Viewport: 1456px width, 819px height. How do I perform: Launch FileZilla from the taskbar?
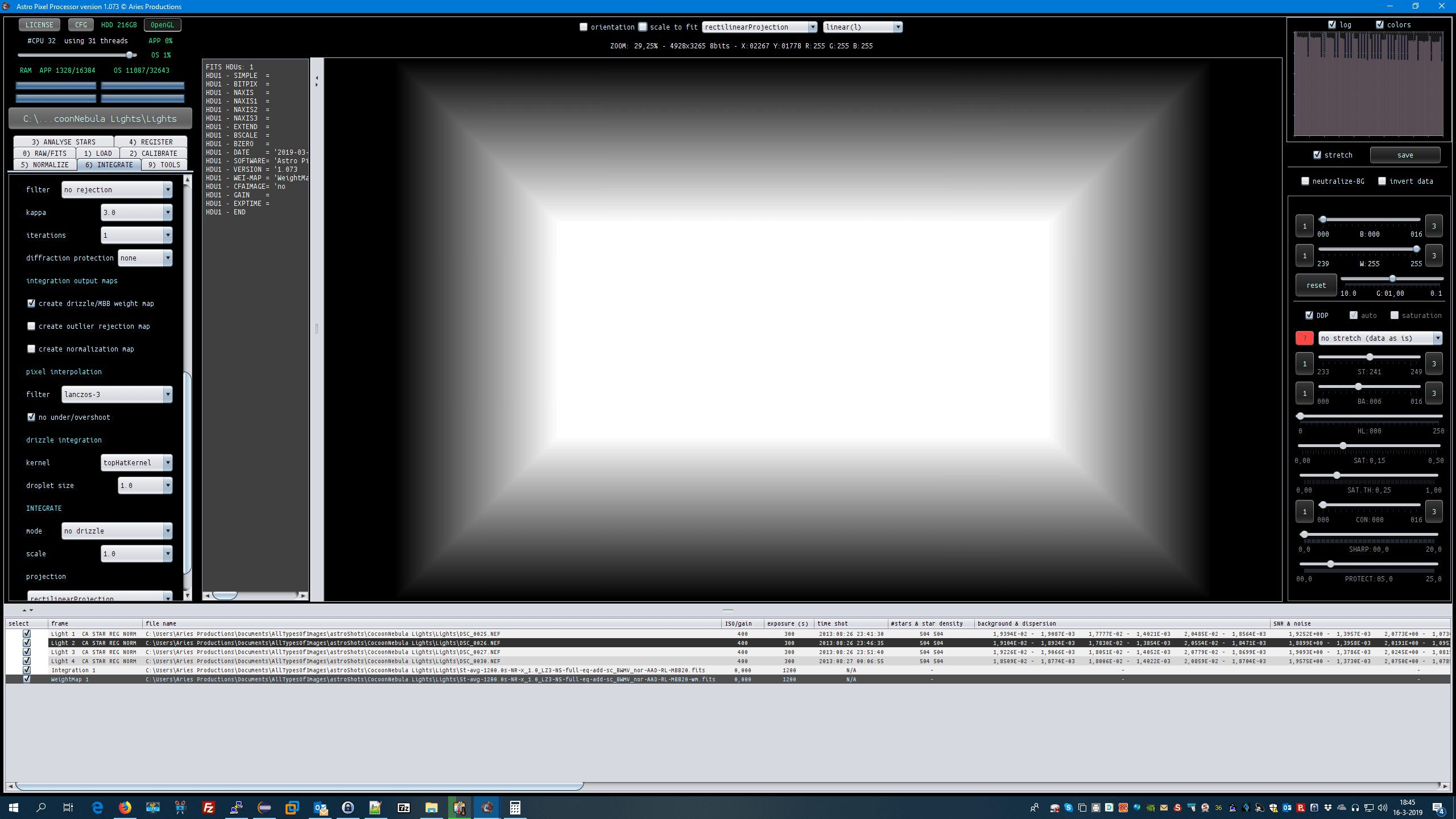209,807
